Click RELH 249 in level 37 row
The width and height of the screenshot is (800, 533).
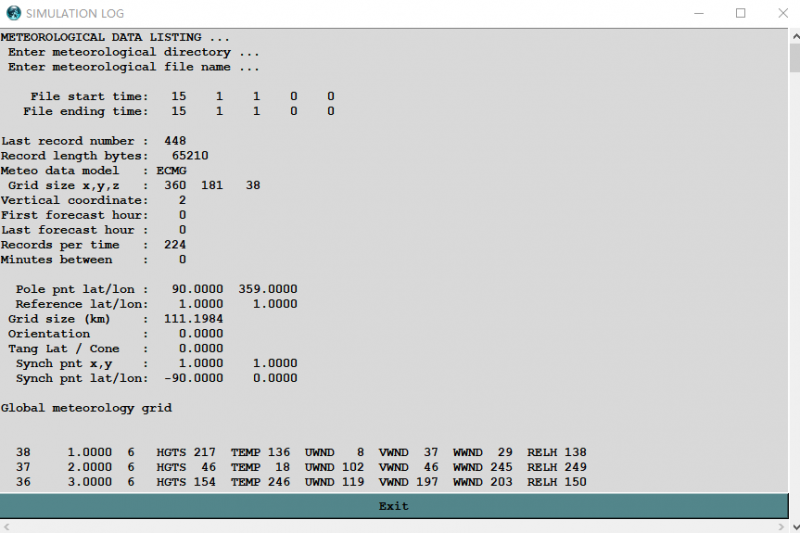coord(557,467)
